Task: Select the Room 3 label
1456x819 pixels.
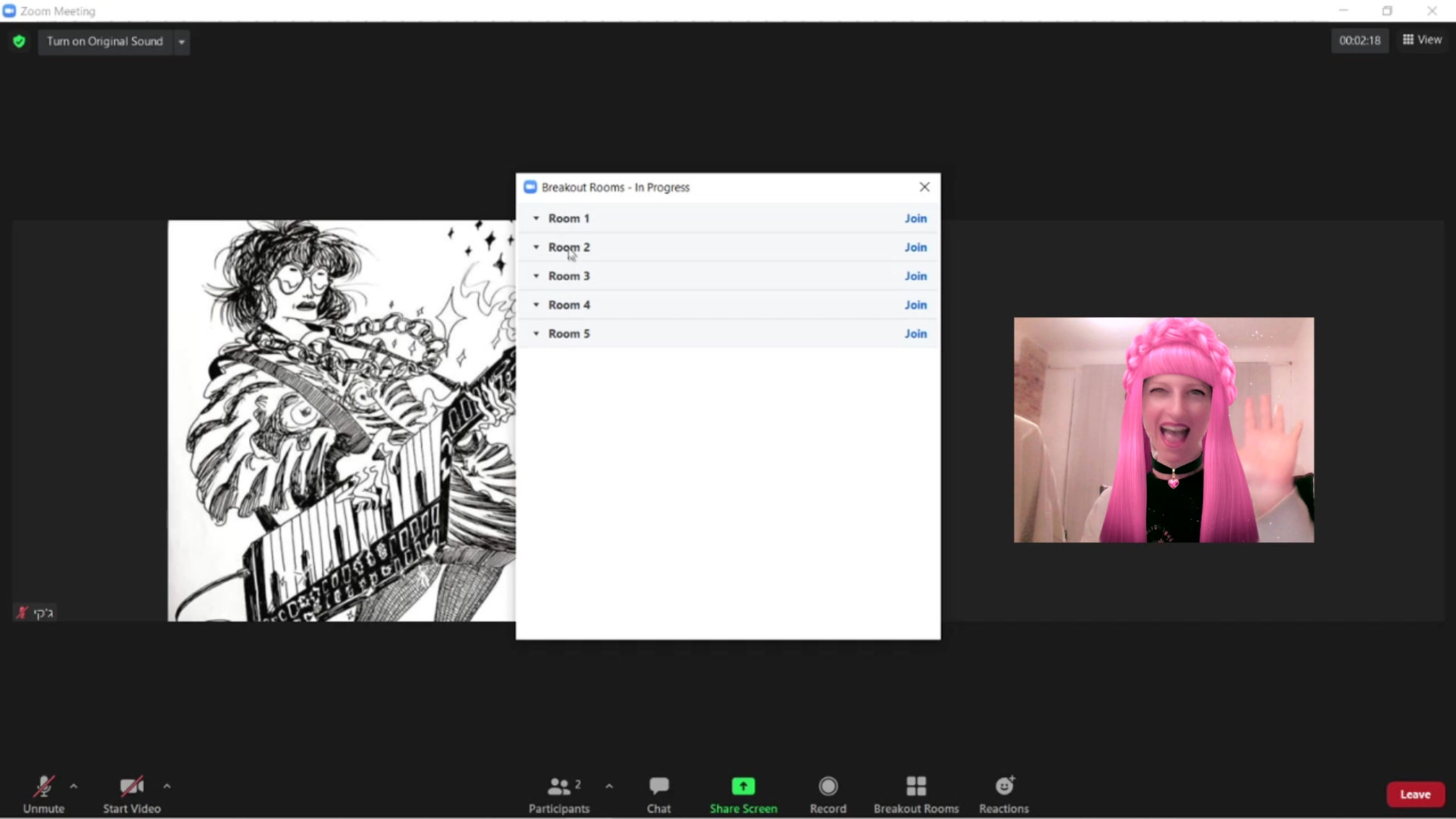Action: [x=569, y=276]
